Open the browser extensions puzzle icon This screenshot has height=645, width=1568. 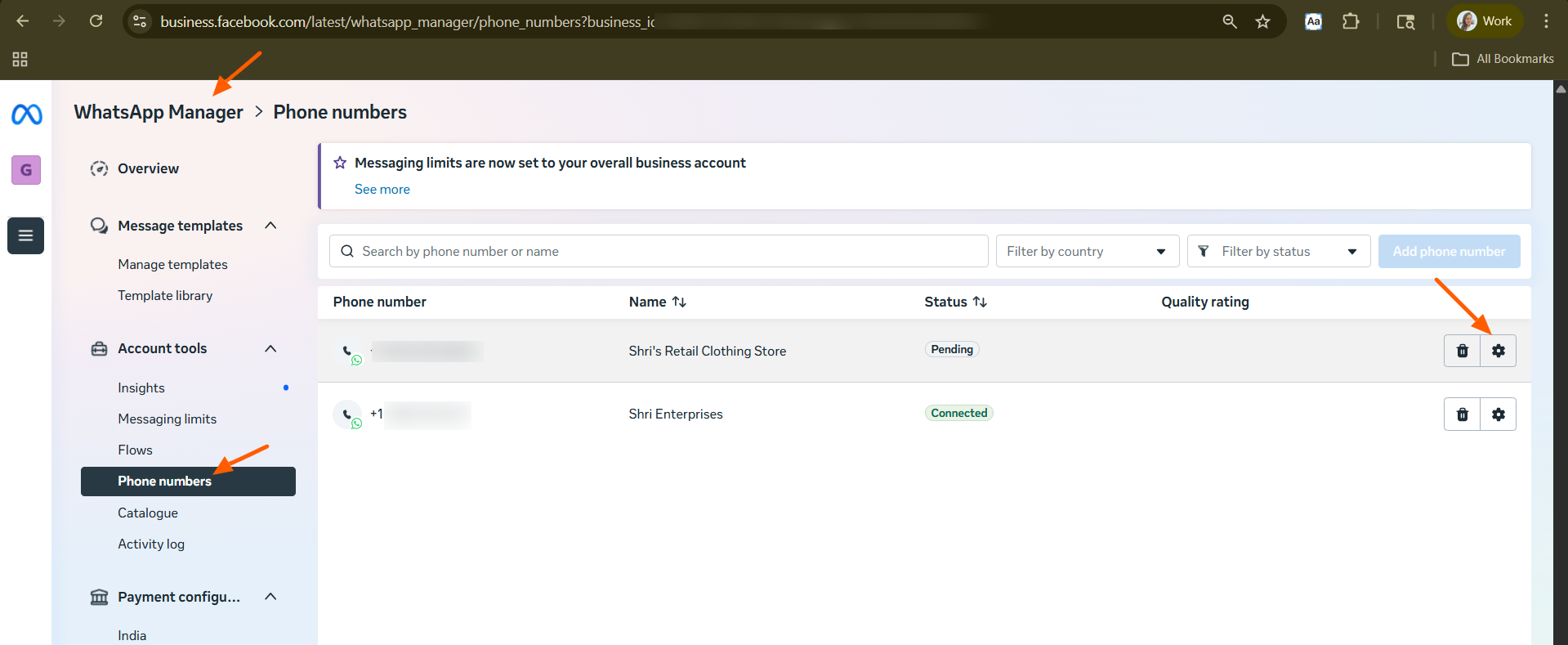(1351, 21)
